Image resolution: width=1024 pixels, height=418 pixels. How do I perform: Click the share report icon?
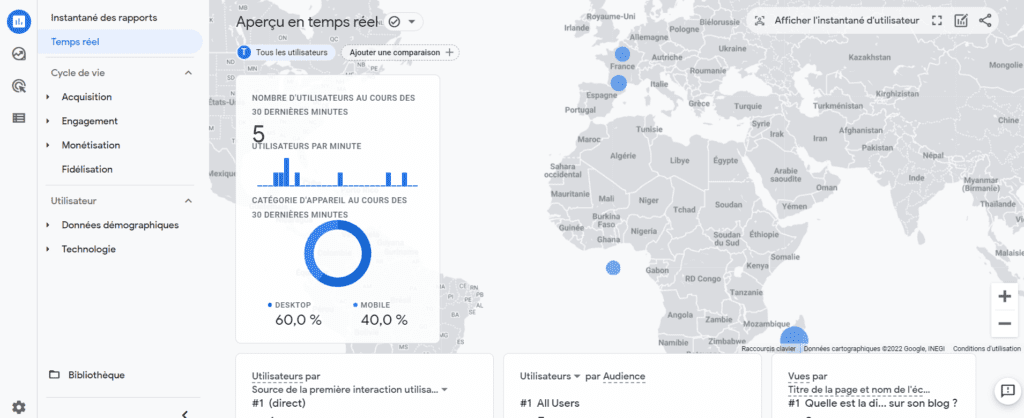(985, 20)
